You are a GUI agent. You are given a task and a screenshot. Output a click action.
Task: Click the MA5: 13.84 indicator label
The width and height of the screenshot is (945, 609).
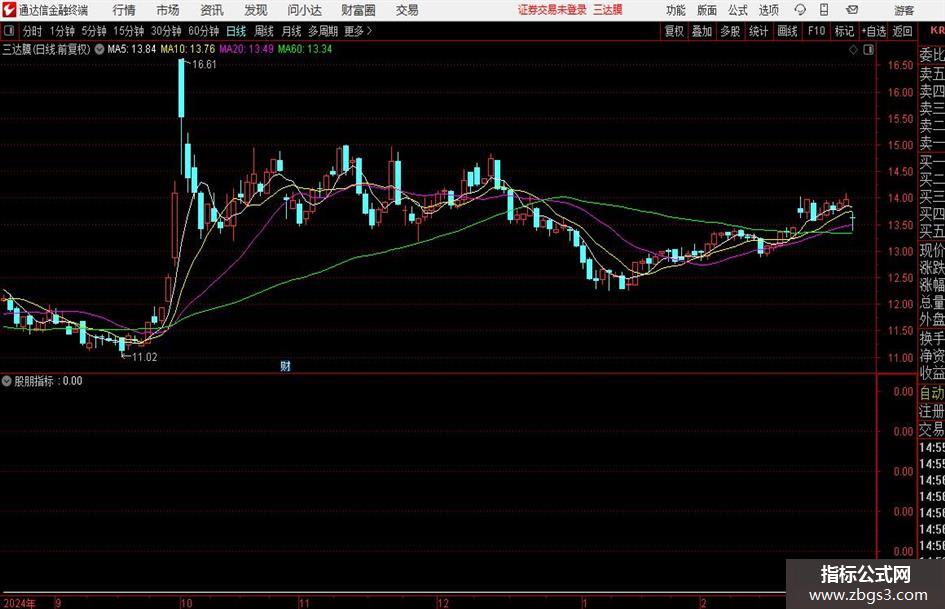(x=132, y=49)
